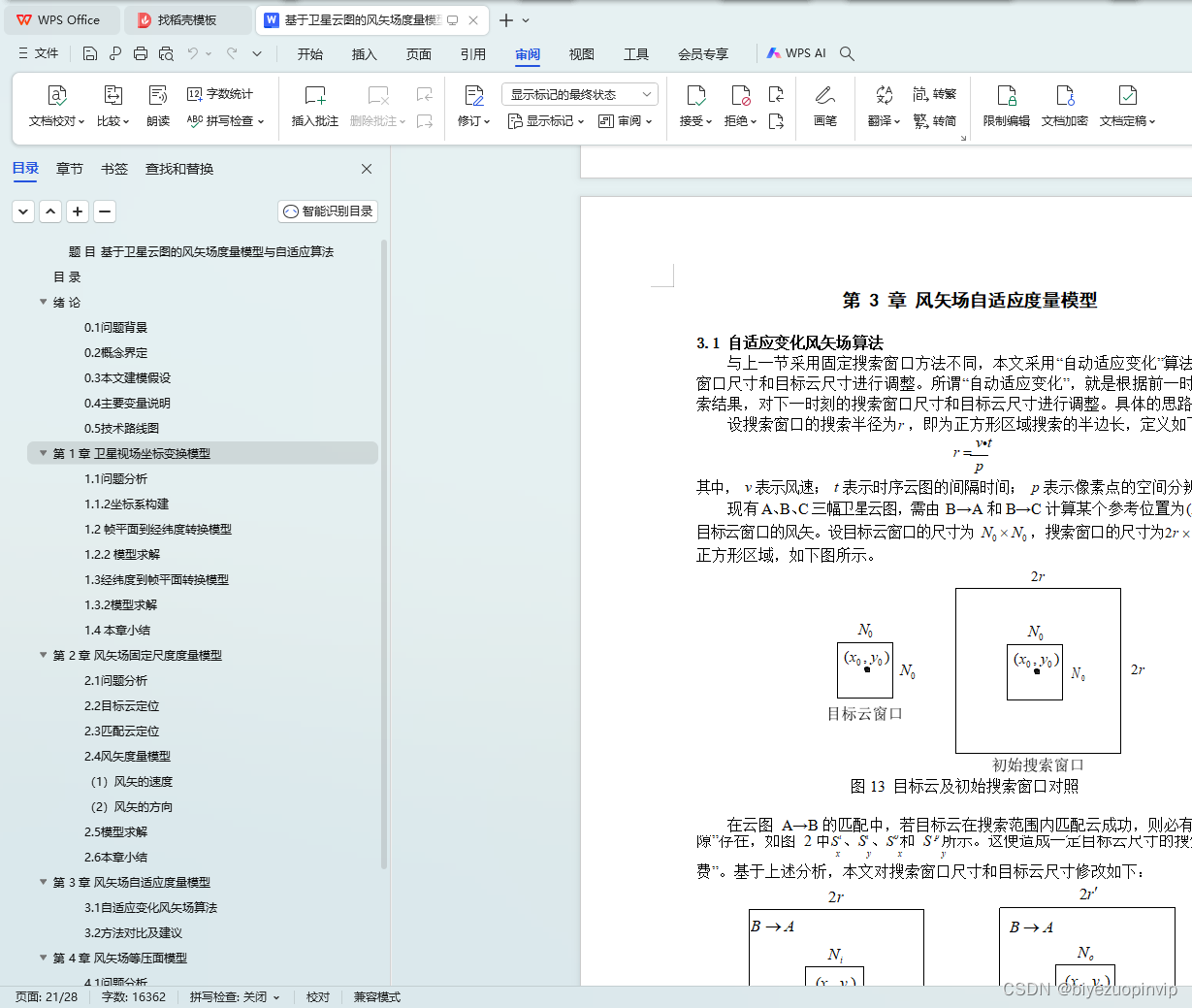1192x1008 pixels.
Task: Click the print icon in the quick access bar
Action: tap(141, 53)
